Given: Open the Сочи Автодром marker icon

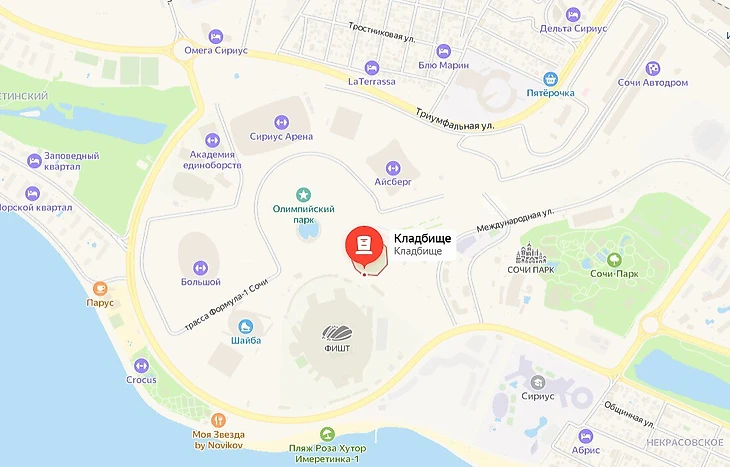Looking at the screenshot, I should (653, 68).
